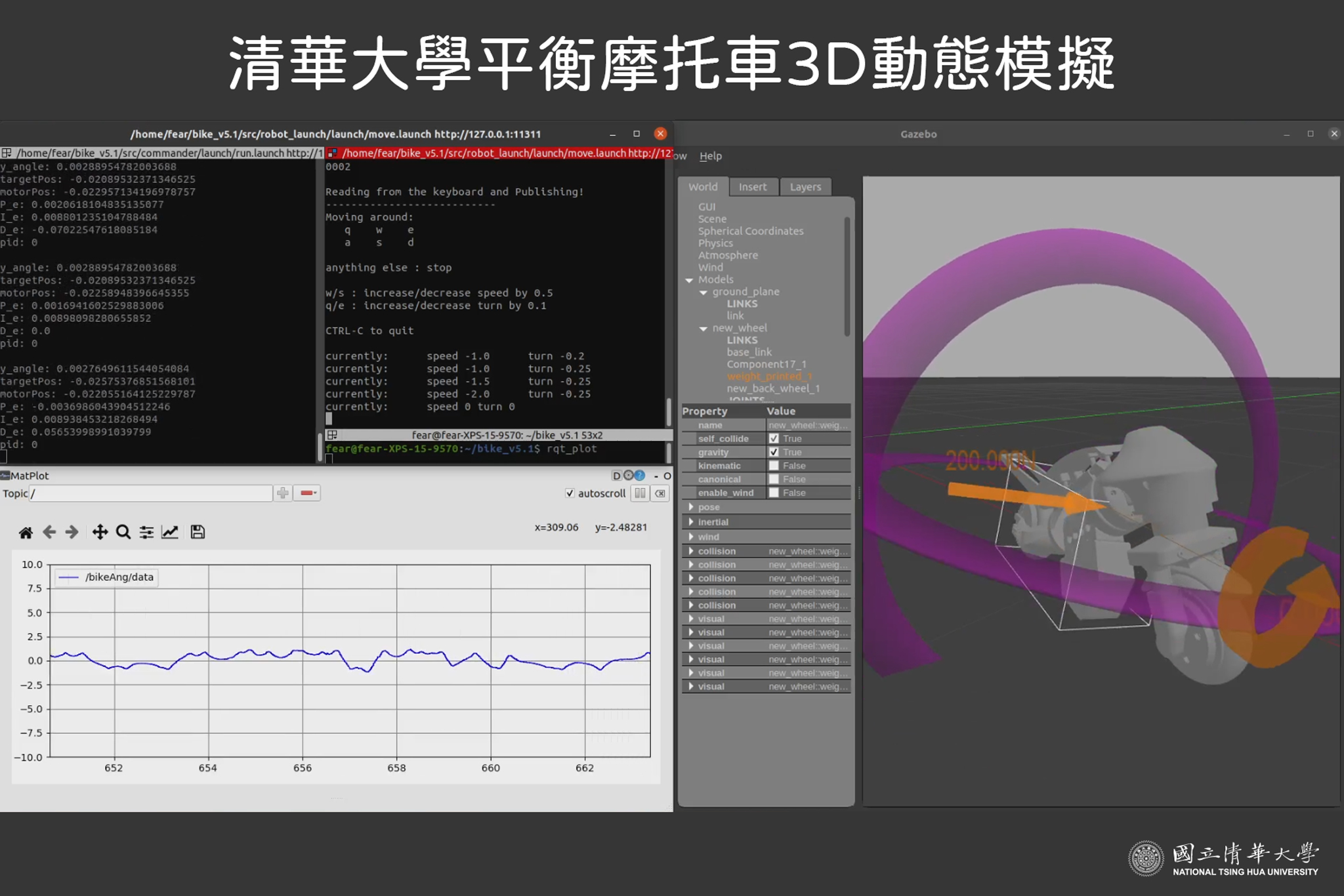Select base_link in the model tree
Screen dimensions: 1344x896
(749, 352)
